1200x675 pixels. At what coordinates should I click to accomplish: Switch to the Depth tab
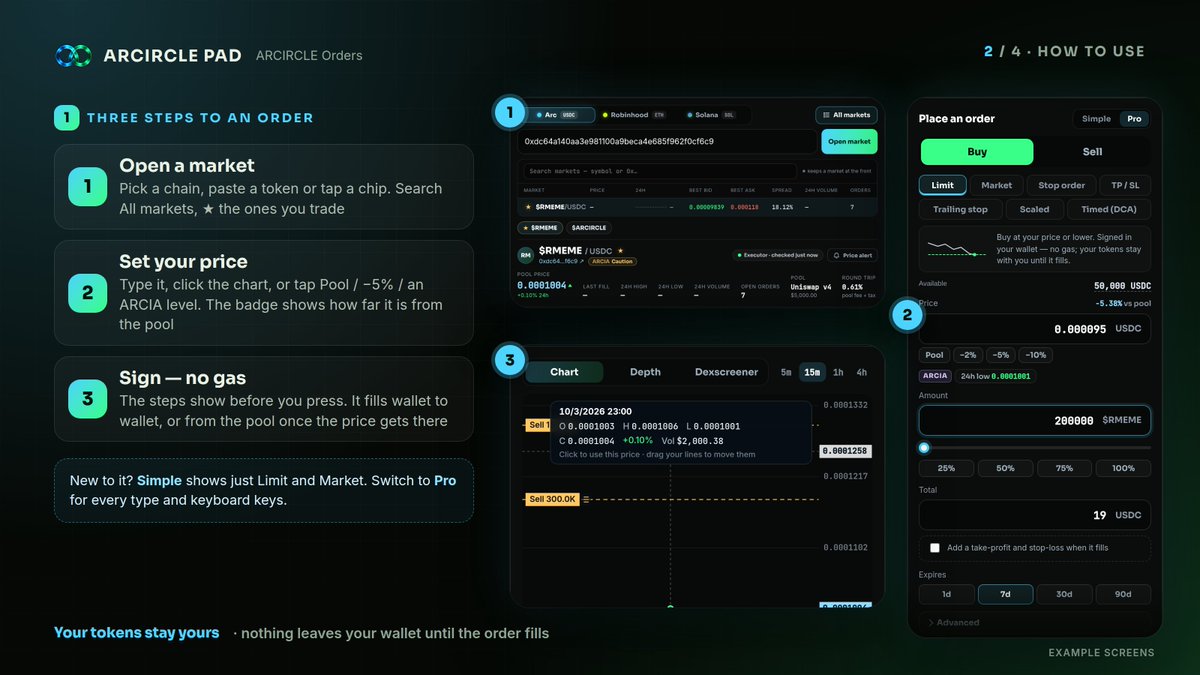(x=645, y=372)
